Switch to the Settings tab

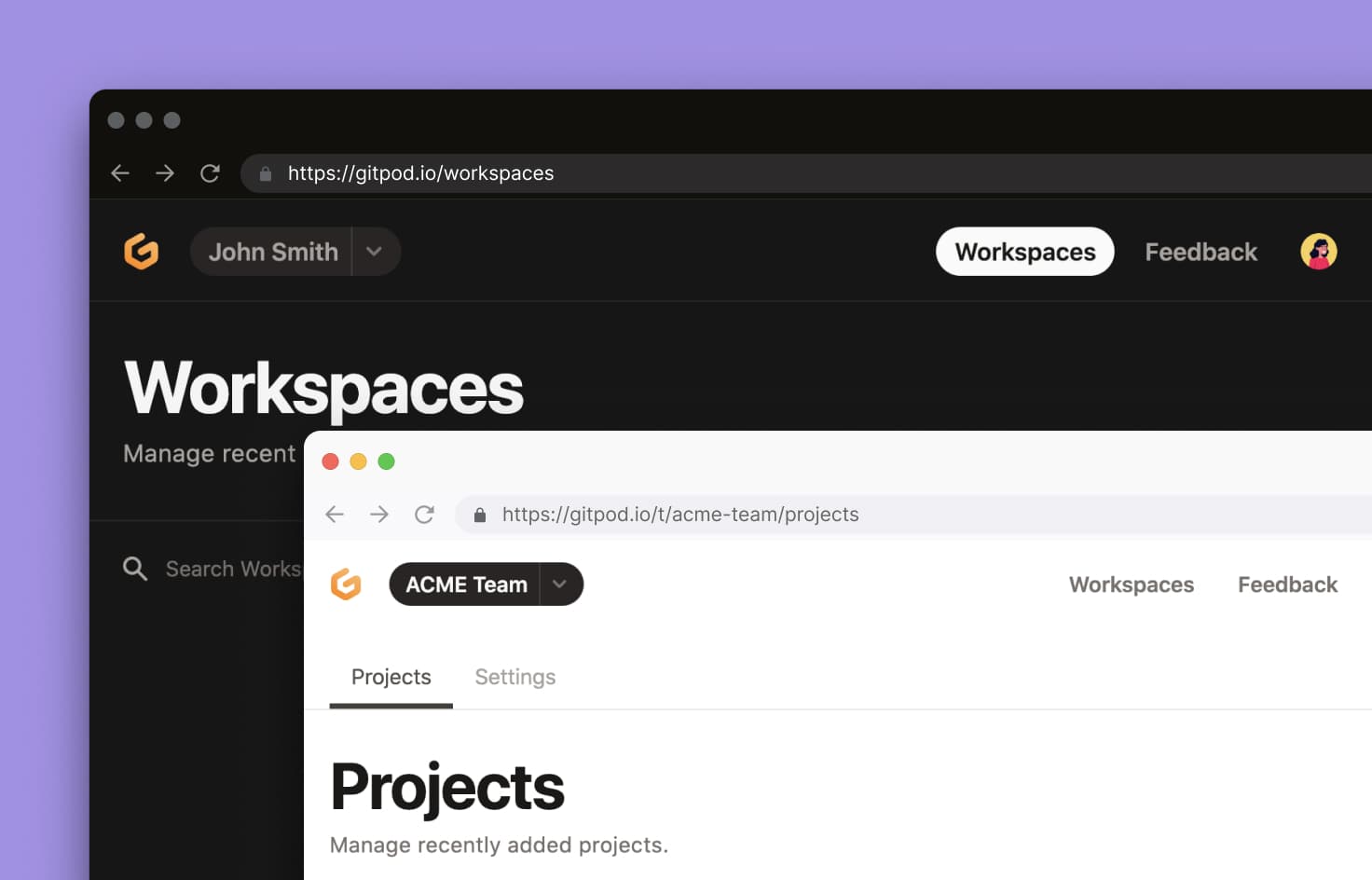[x=514, y=677]
